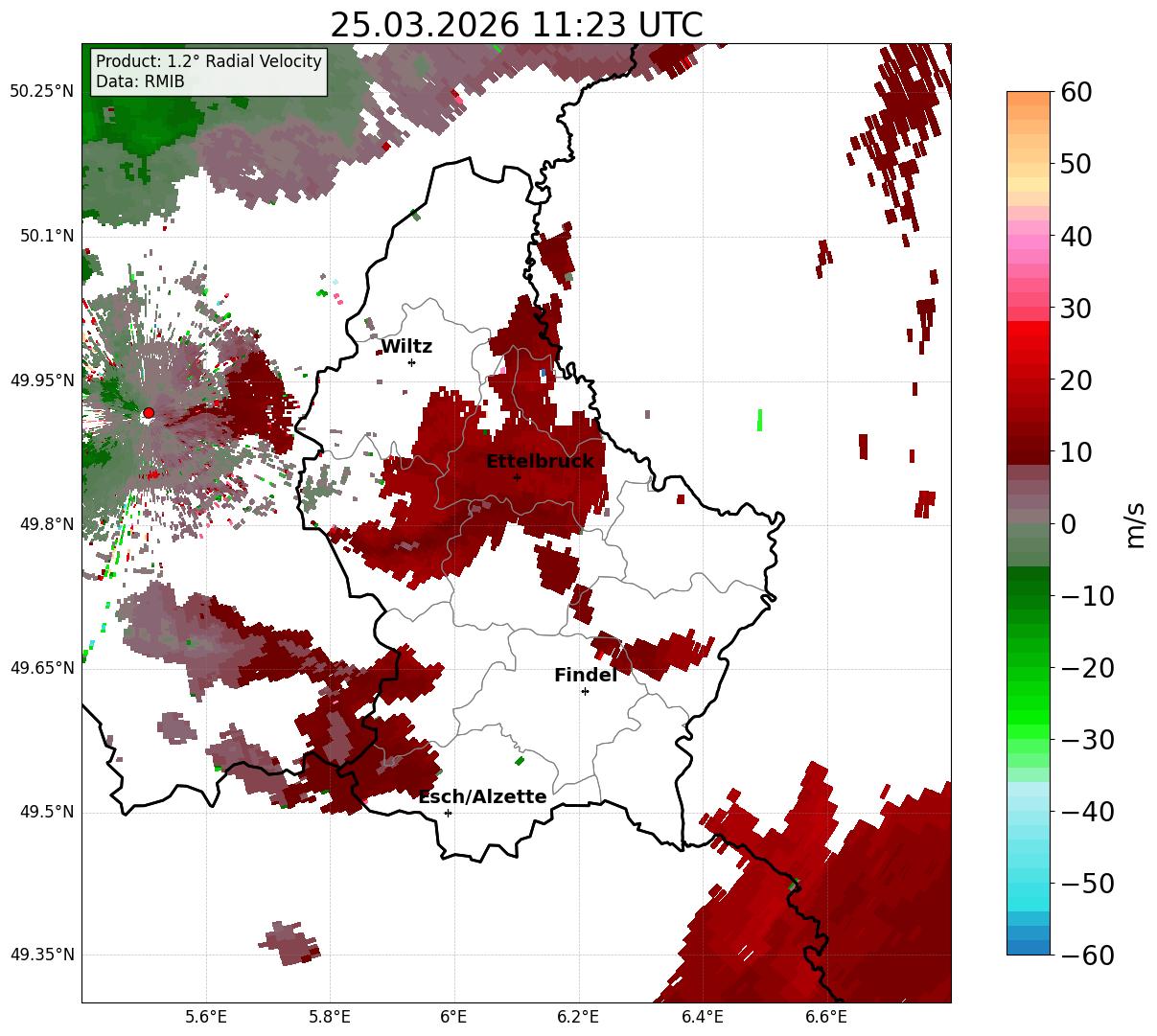Click the 6.4°E longitude tick label
The height and width of the screenshot is (1036, 1157).
coord(702,1018)
